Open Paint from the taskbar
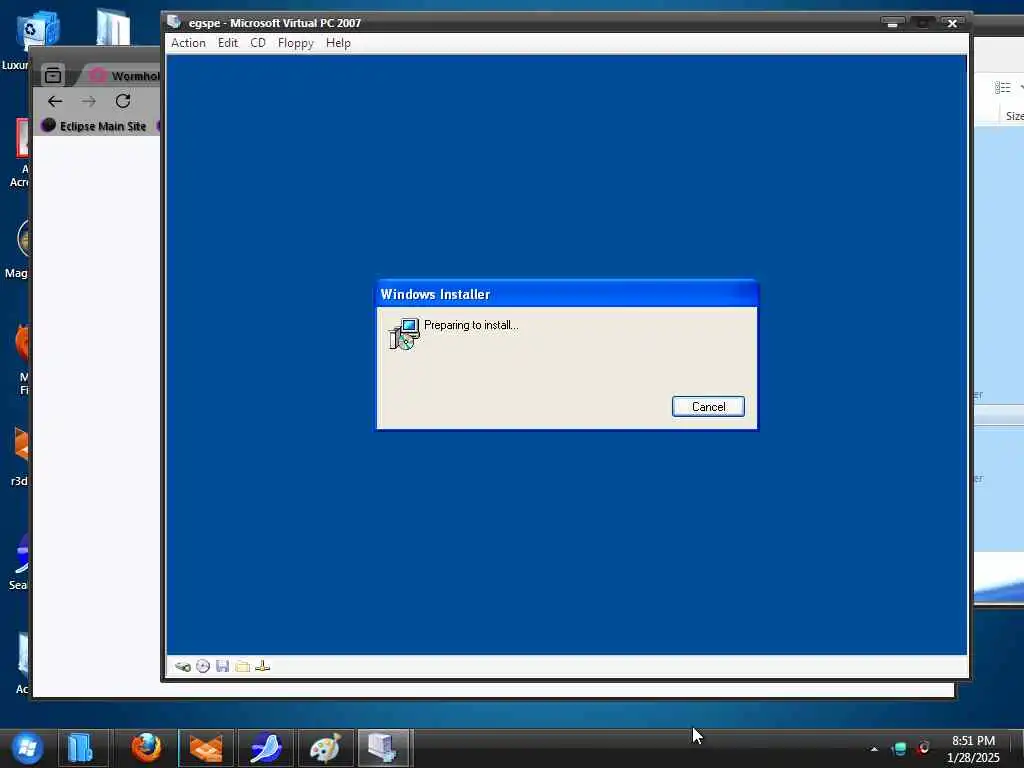Viewport: 1024px width, 768px height. (x=325, y=748)
